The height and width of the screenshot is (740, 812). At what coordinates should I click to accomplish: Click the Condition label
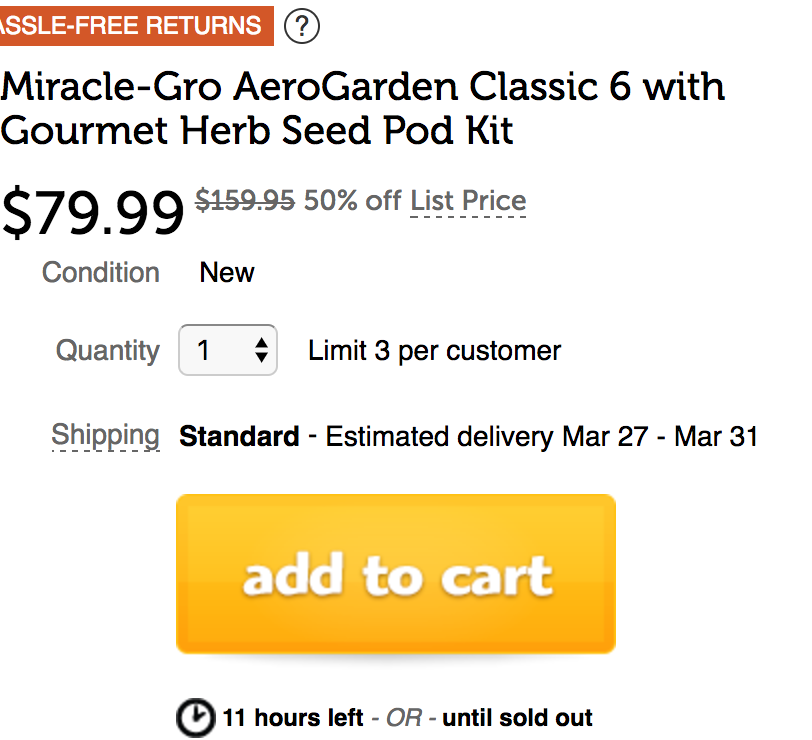[101, 272]
